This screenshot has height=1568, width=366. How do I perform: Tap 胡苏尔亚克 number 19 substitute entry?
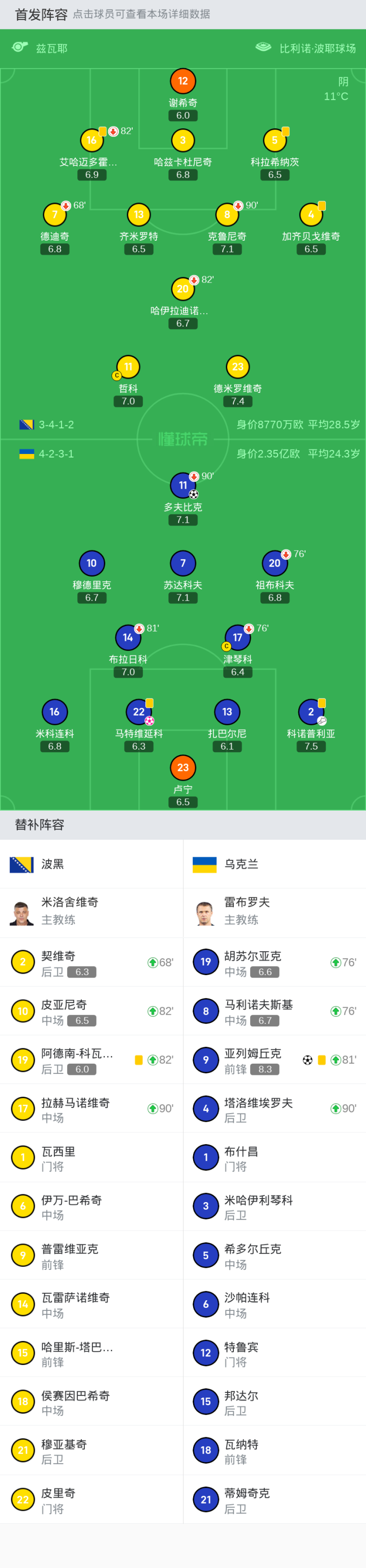[x=274, y=962]
